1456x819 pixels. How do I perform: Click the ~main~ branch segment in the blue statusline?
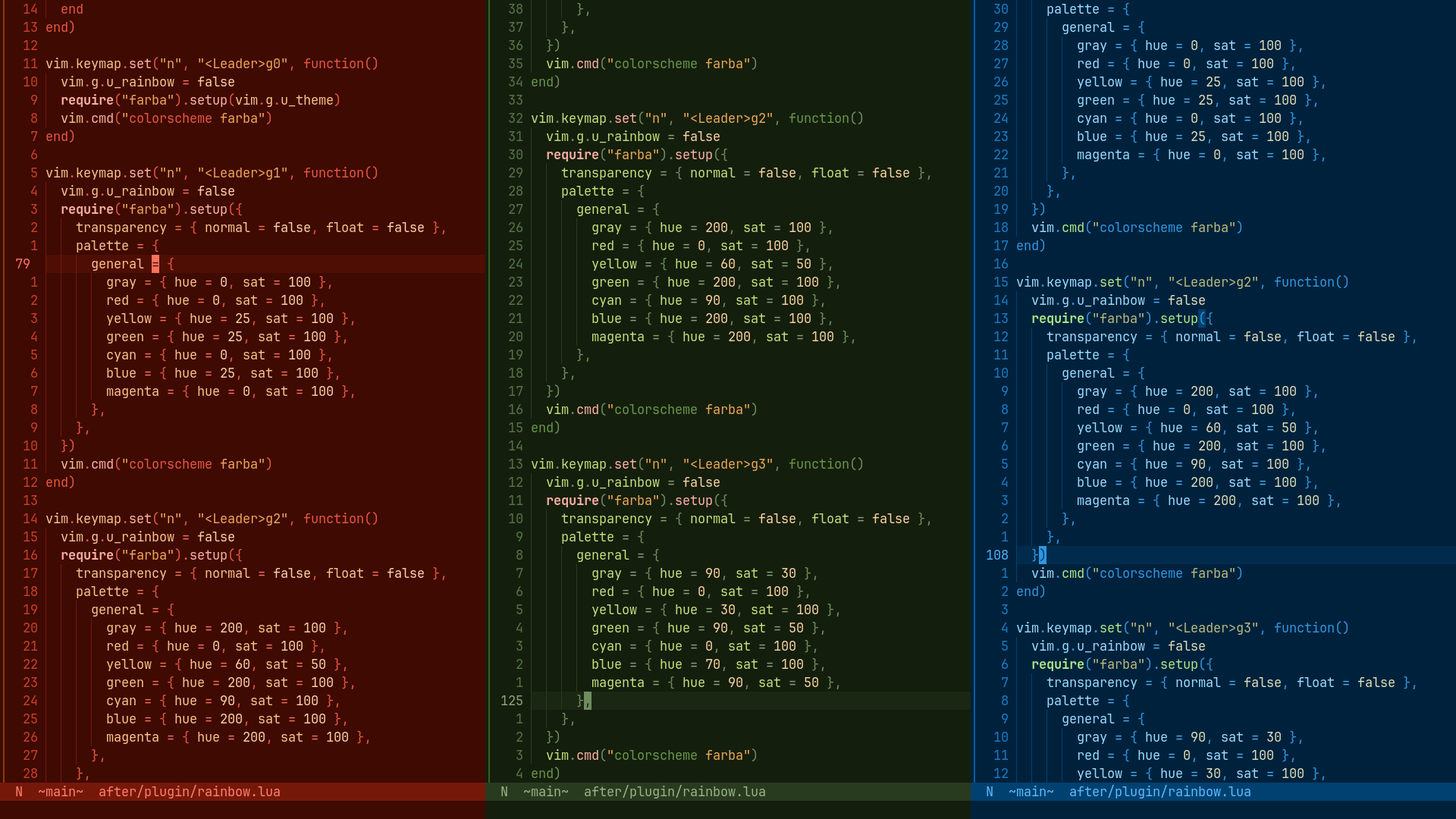click(x=1031, y=791)
